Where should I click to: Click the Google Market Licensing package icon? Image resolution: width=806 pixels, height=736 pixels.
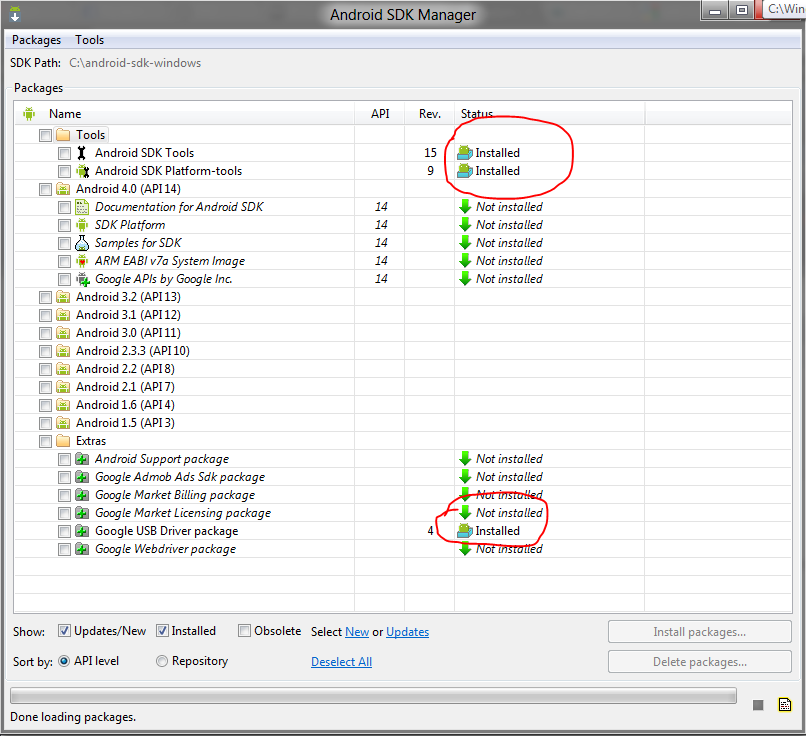tap(82, 513)
